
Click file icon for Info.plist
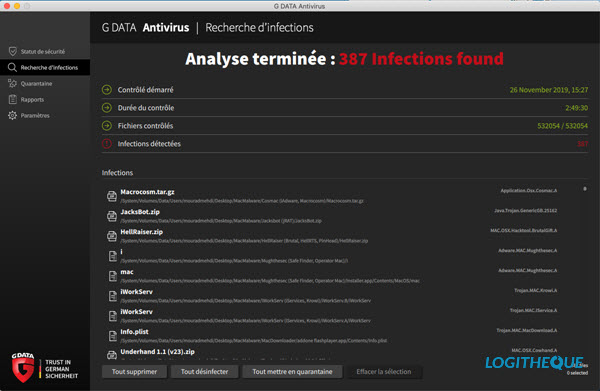tap(112, 336)
